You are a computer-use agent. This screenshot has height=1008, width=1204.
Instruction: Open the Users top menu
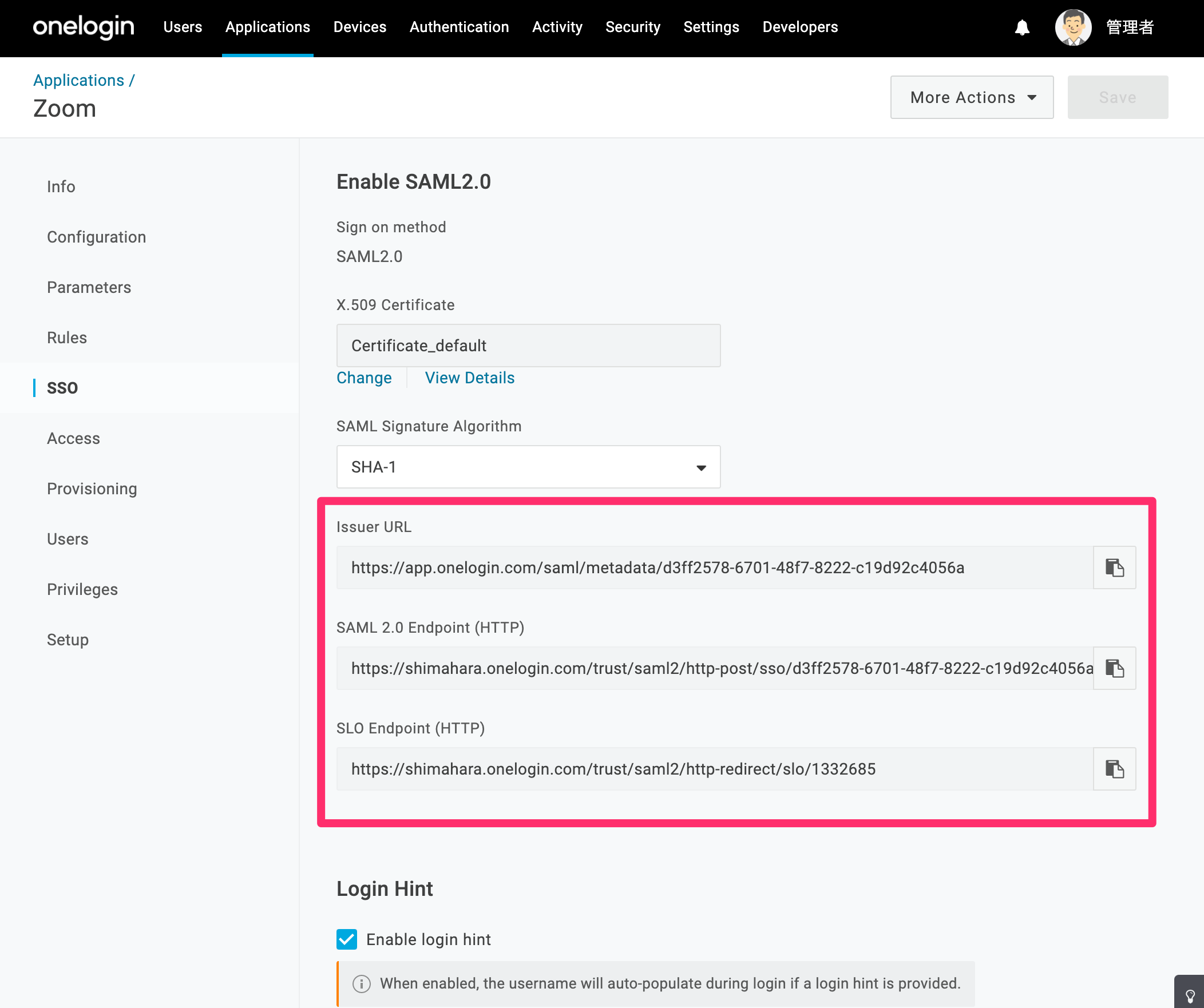[x=183, y=27]
